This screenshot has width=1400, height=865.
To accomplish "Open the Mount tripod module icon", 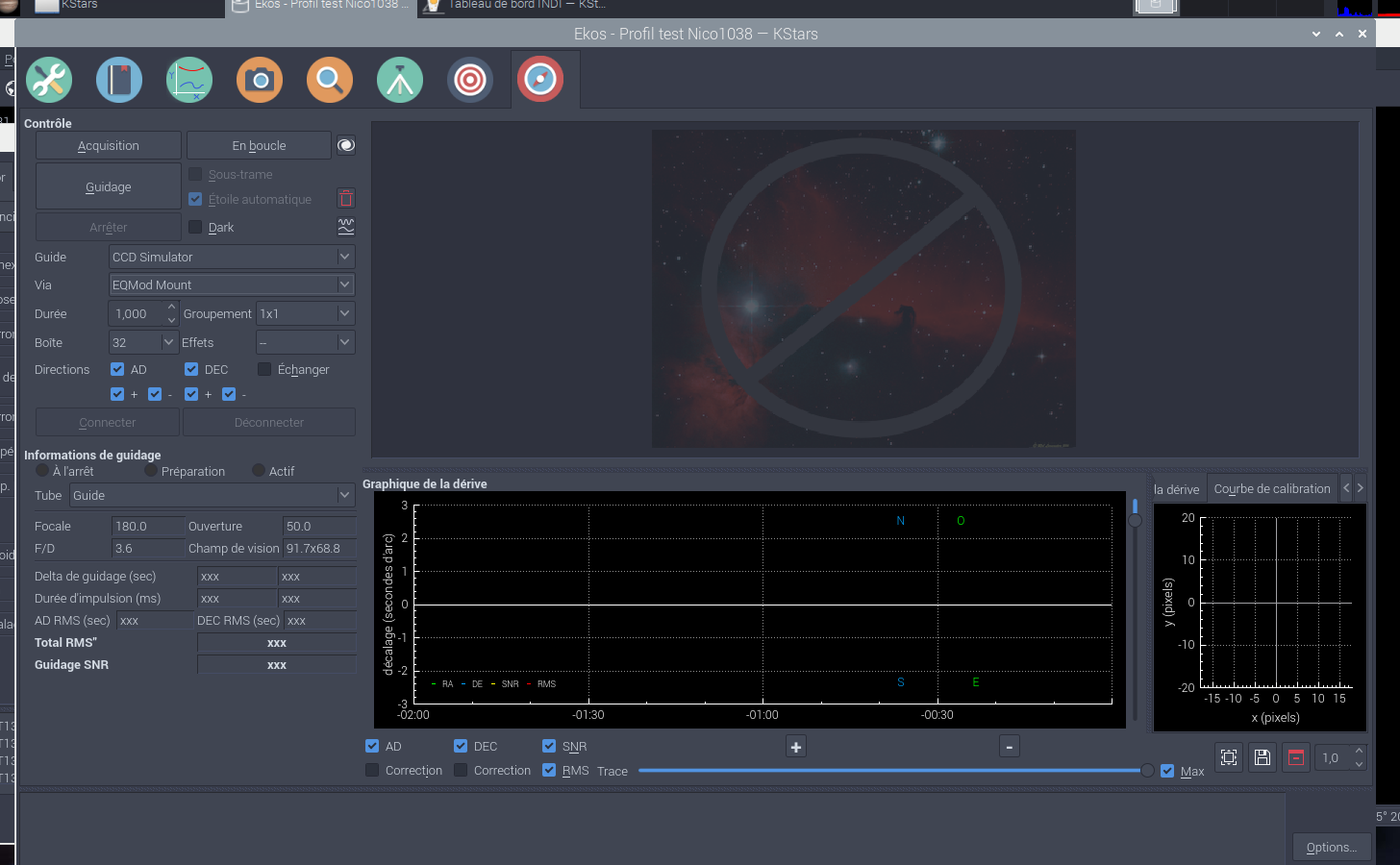I will tap(400, 80).
